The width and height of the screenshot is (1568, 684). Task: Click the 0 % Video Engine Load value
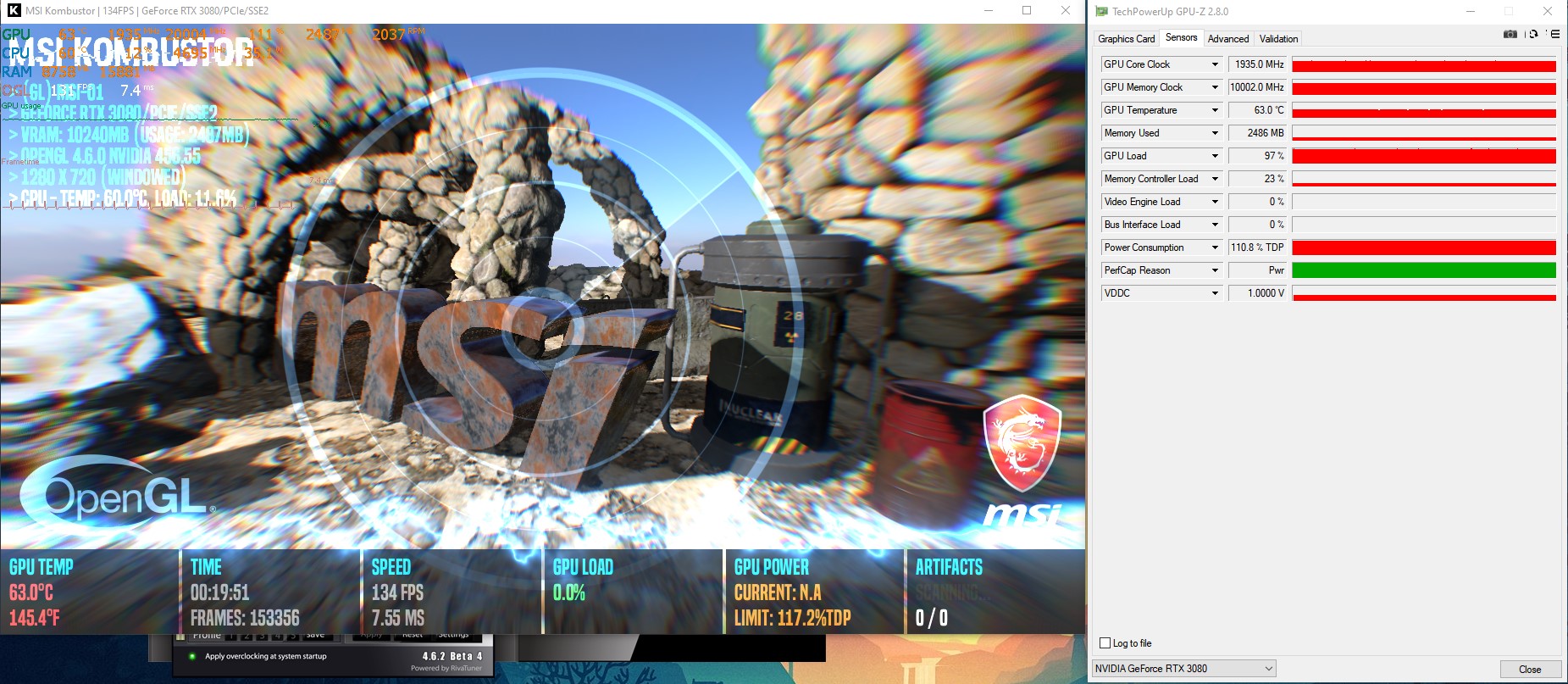1257,202
